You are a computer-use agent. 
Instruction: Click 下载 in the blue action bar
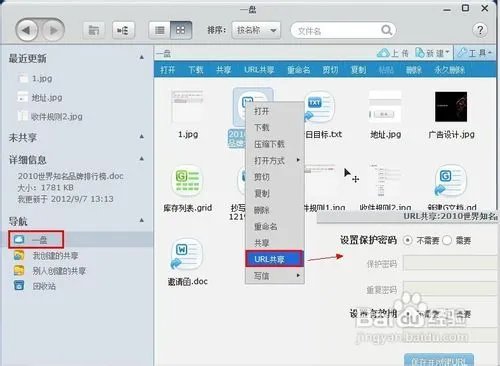tap(196, 70)
